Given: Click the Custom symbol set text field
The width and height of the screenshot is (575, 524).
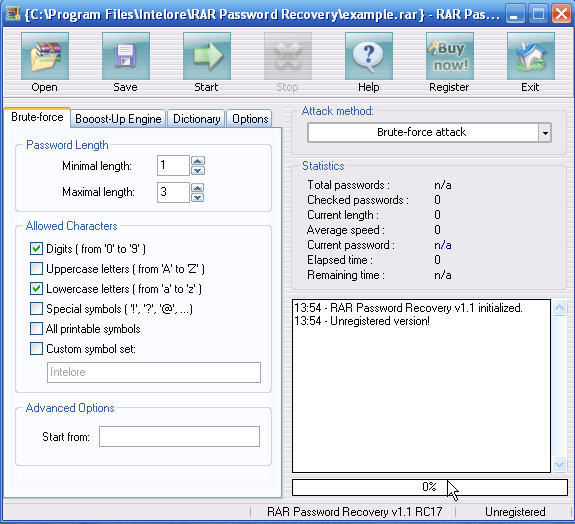Looking at the screenshot, I should tap(154, 372).
